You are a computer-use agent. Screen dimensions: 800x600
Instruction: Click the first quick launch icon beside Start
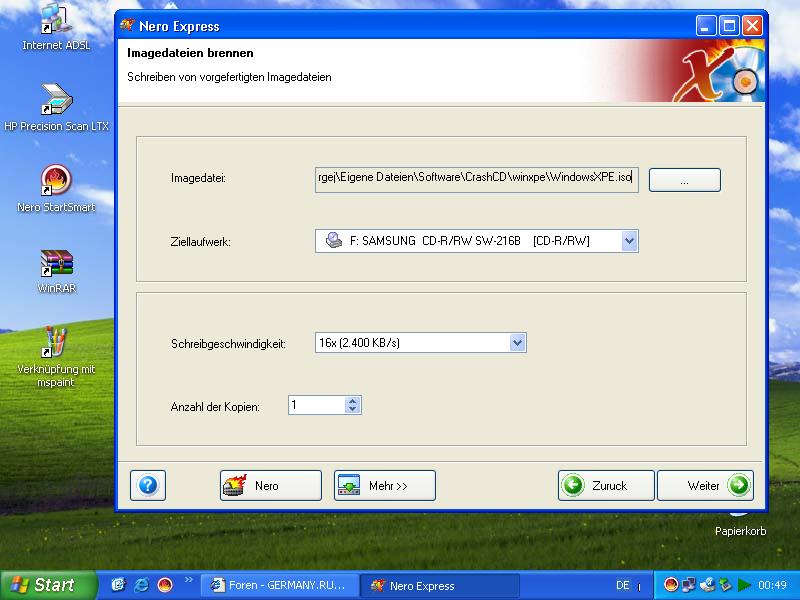tap(118, 585)
